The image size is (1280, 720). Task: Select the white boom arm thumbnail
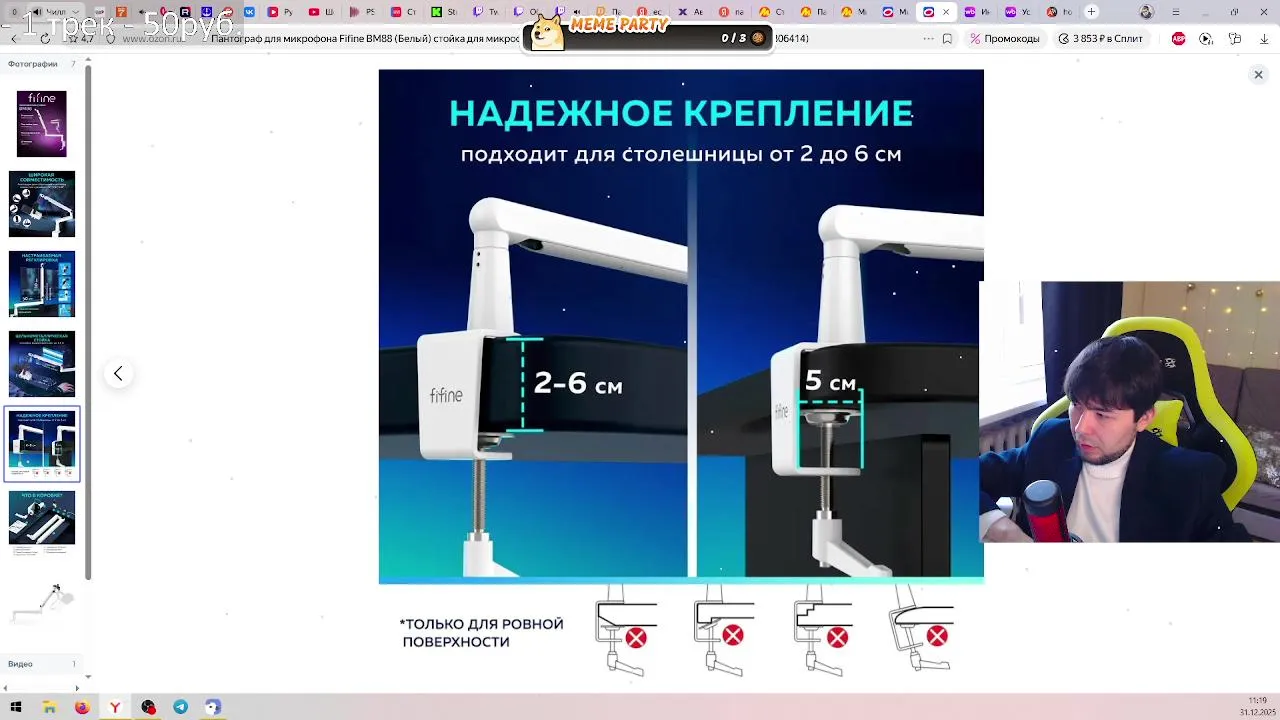42,603
